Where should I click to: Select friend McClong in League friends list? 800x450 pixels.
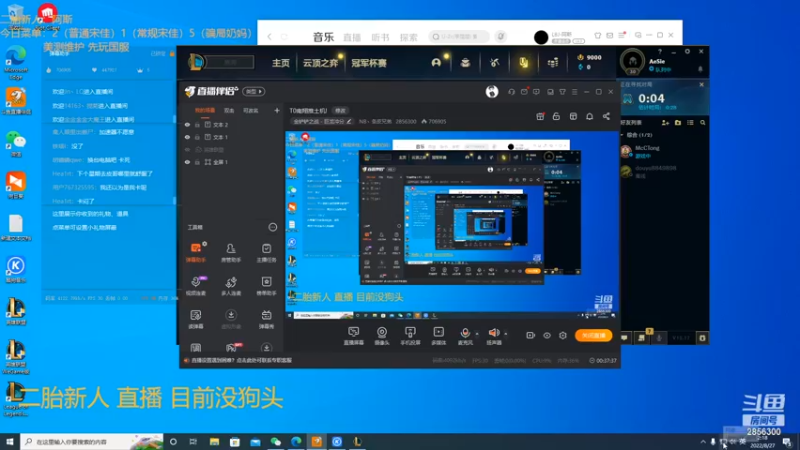point(663,152)
